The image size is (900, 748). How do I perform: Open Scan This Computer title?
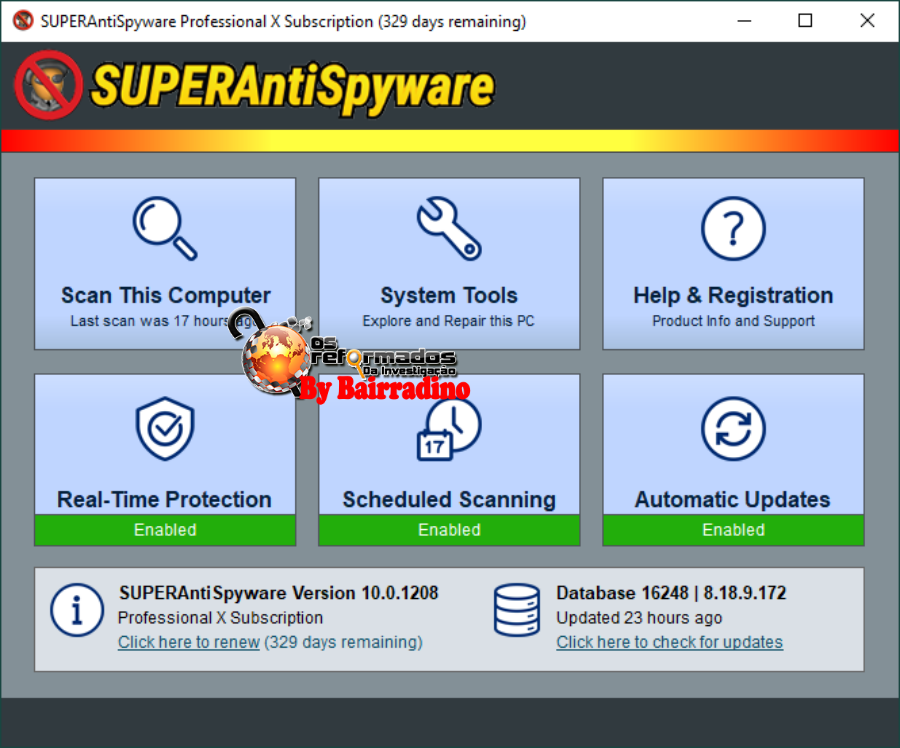coord(166,295)
